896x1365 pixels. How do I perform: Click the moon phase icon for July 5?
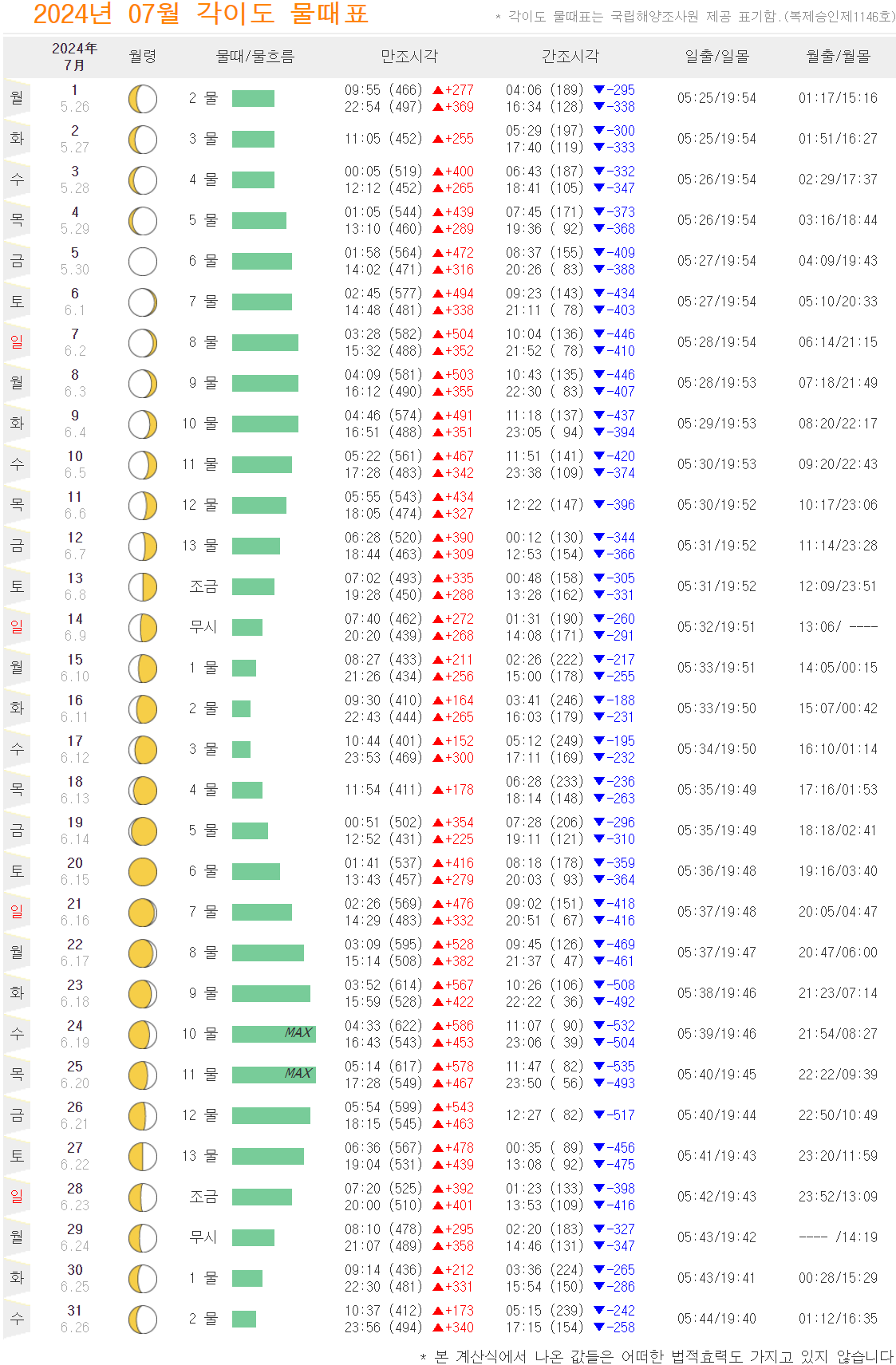(x=143, y=262)
